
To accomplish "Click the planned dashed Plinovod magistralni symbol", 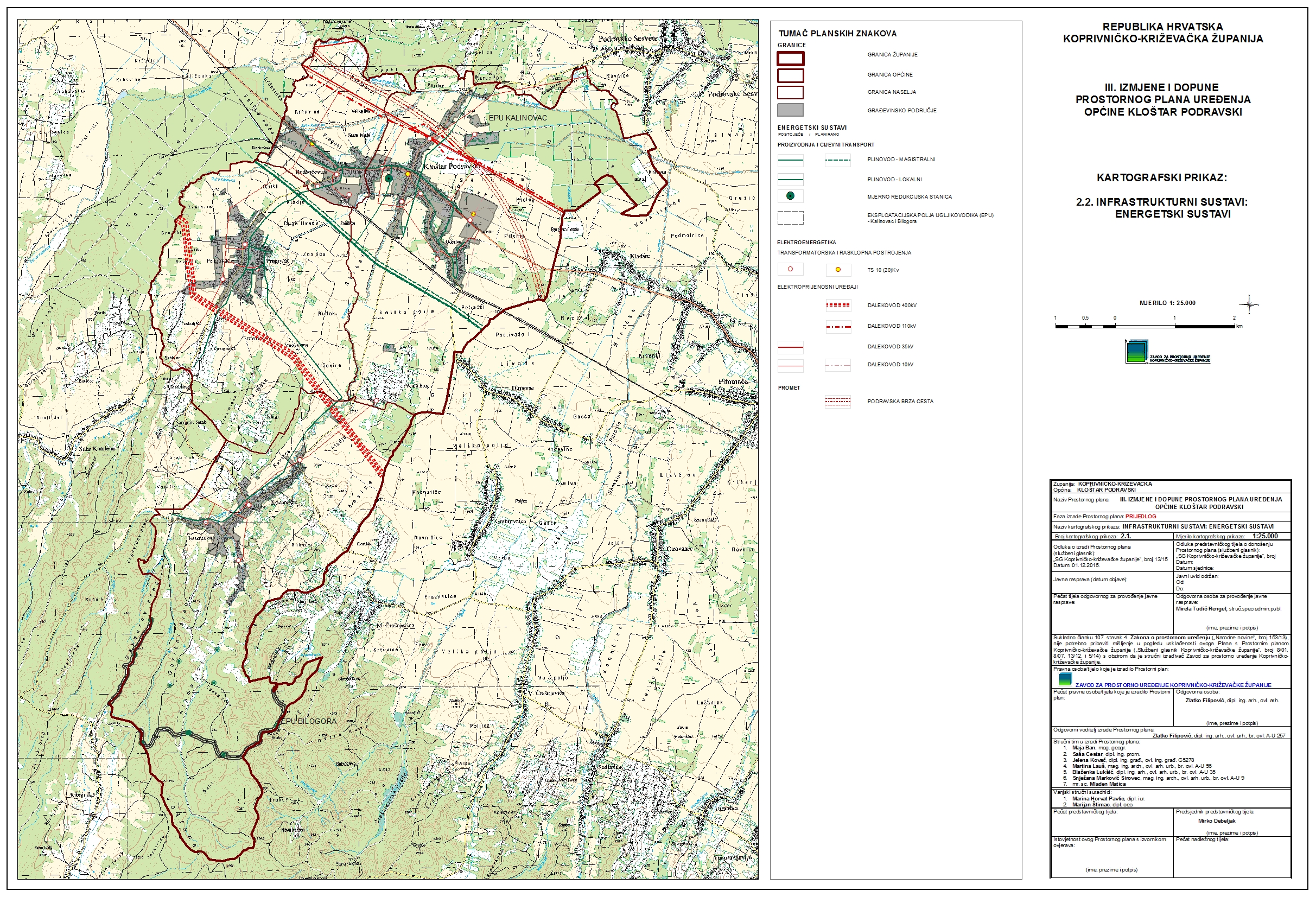I will [x=837, y=160].
